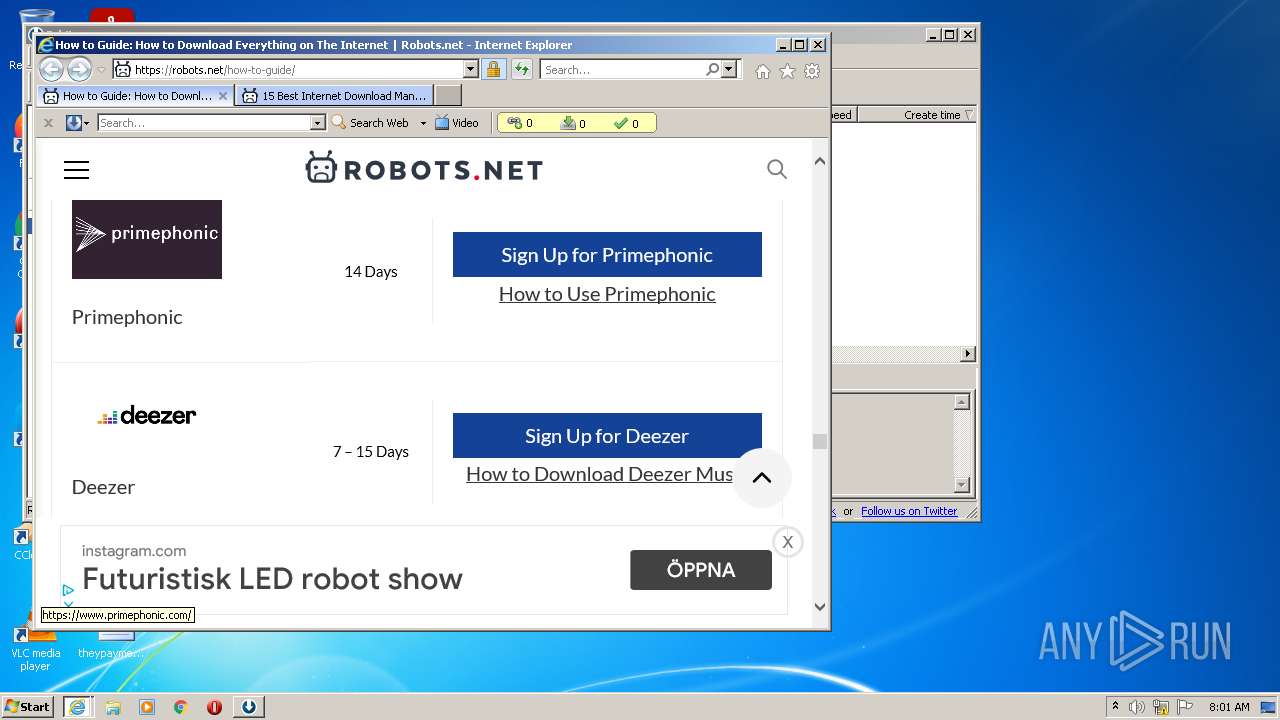Click Follow us on Twitter in background window
The height and width of the screenshot is (720, 1280).
click(909, 511)
